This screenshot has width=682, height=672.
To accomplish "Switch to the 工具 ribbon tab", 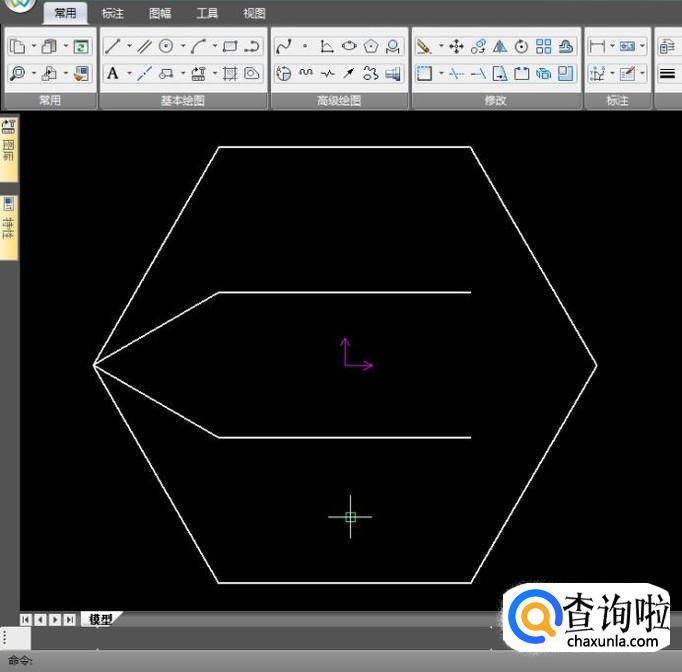I will tap(207, 14).
